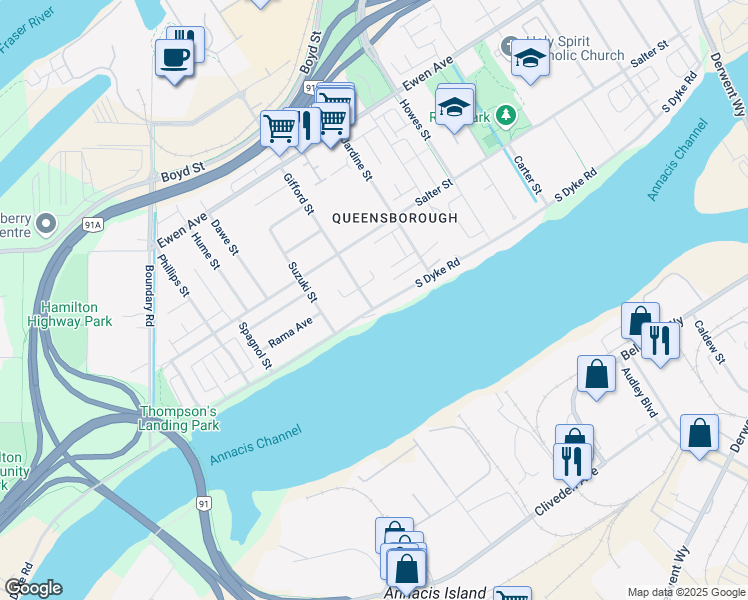Click the Queensborough neighborhood label
The width and height of the screenshot is (748, 600).
tap(395, 218)
